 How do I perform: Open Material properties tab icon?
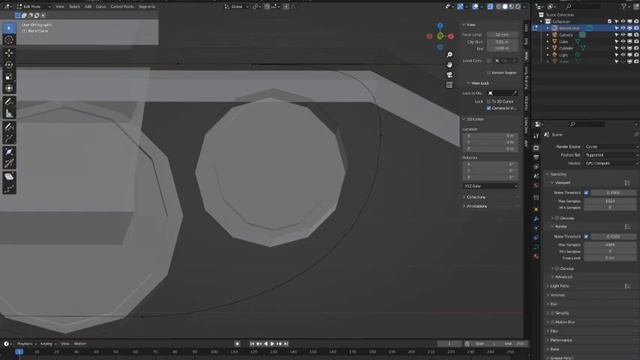[x=536, y=256]
